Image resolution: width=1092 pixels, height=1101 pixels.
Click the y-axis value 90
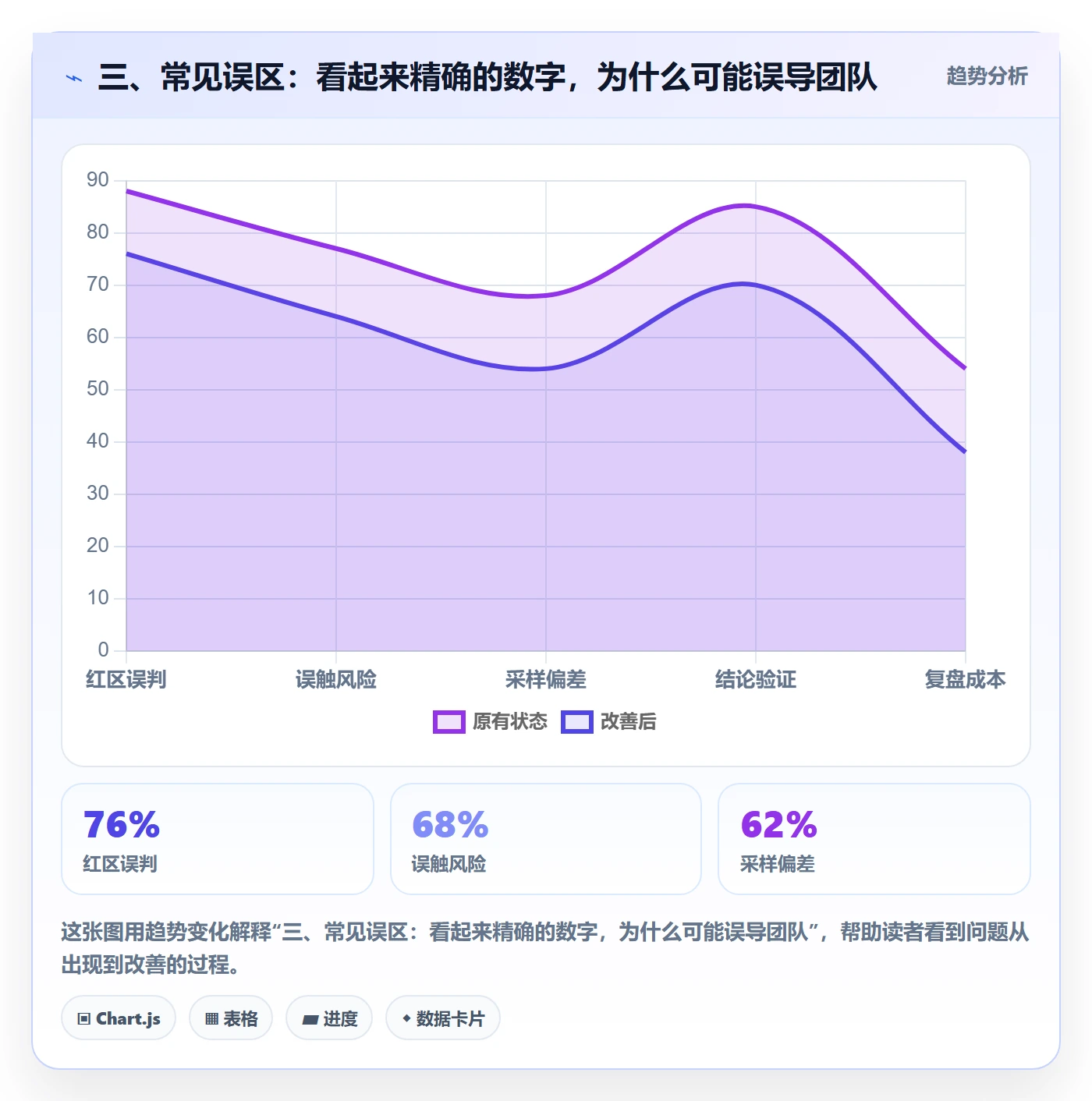click(x=97, y=180)
